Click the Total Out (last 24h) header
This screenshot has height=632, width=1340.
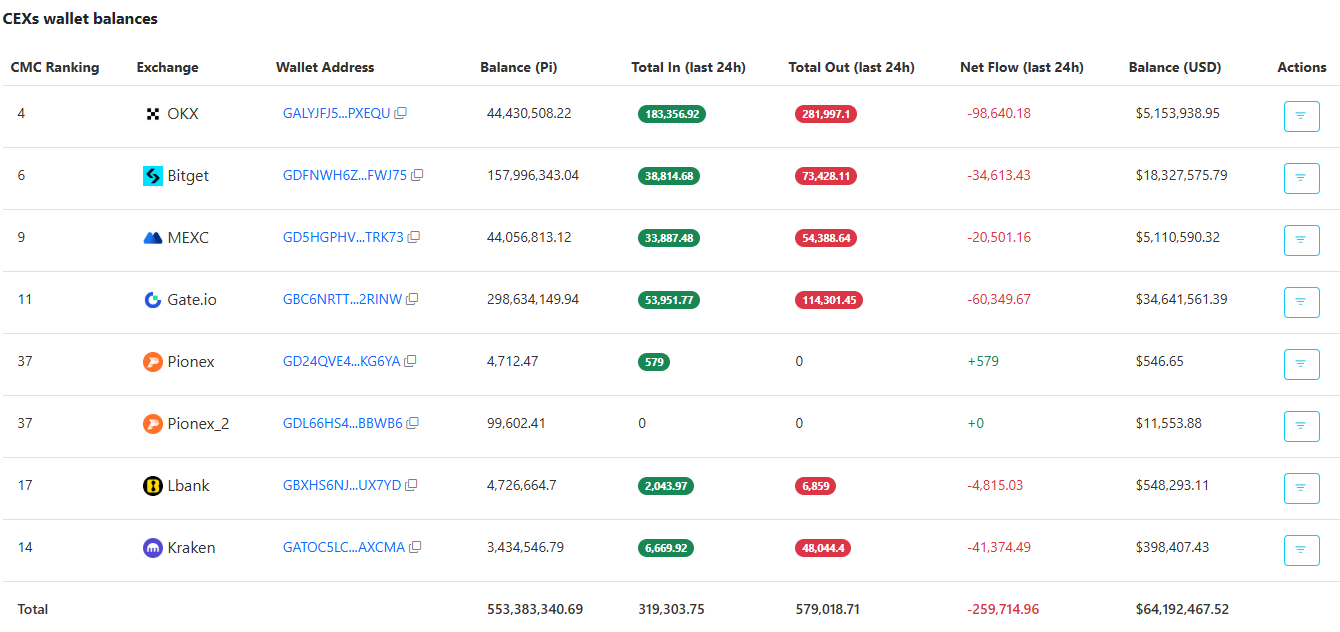click(851, 67)
